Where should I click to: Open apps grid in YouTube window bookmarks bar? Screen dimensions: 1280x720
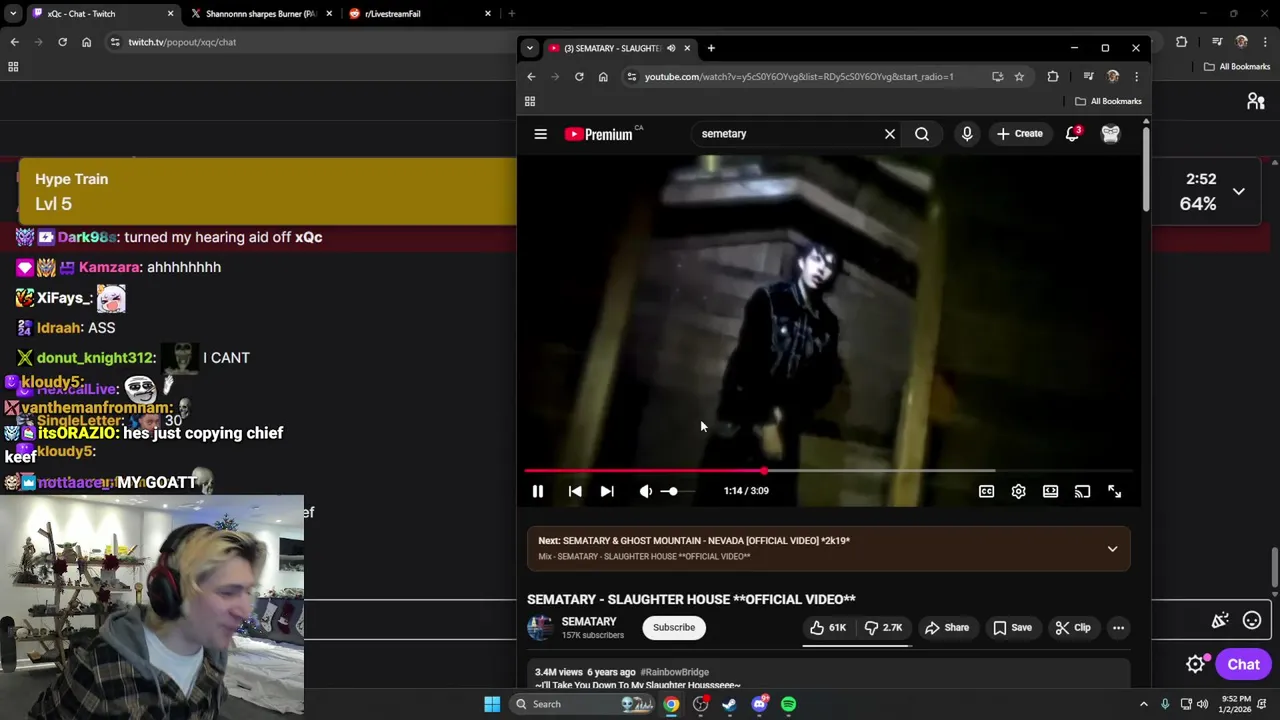pyautogui.click(x=530, y=101)
